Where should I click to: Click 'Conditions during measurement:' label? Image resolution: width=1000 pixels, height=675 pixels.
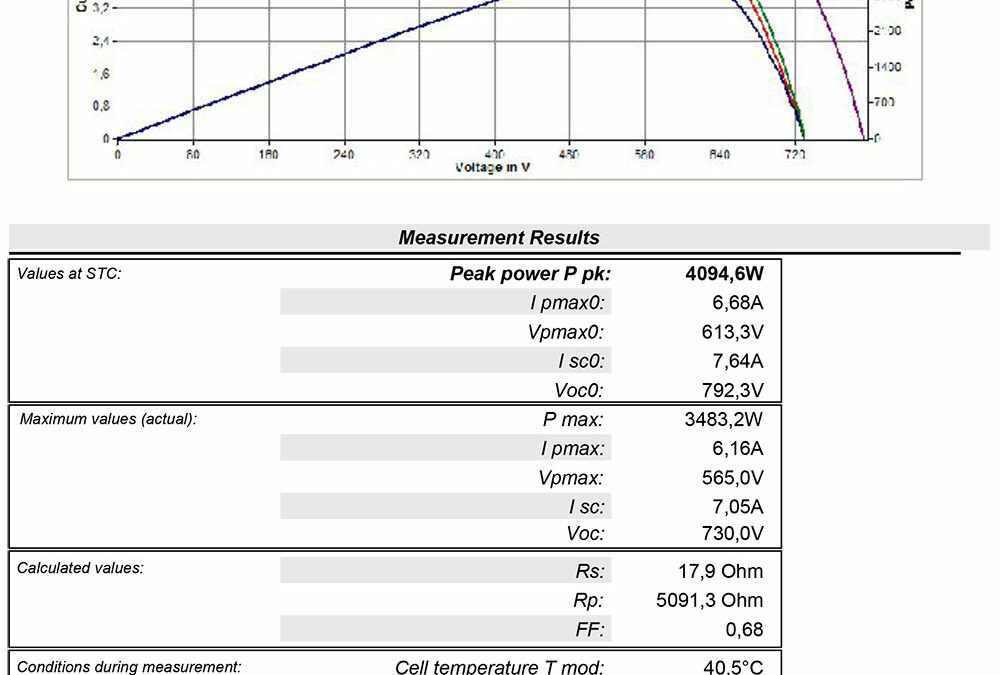coord(129,667)
